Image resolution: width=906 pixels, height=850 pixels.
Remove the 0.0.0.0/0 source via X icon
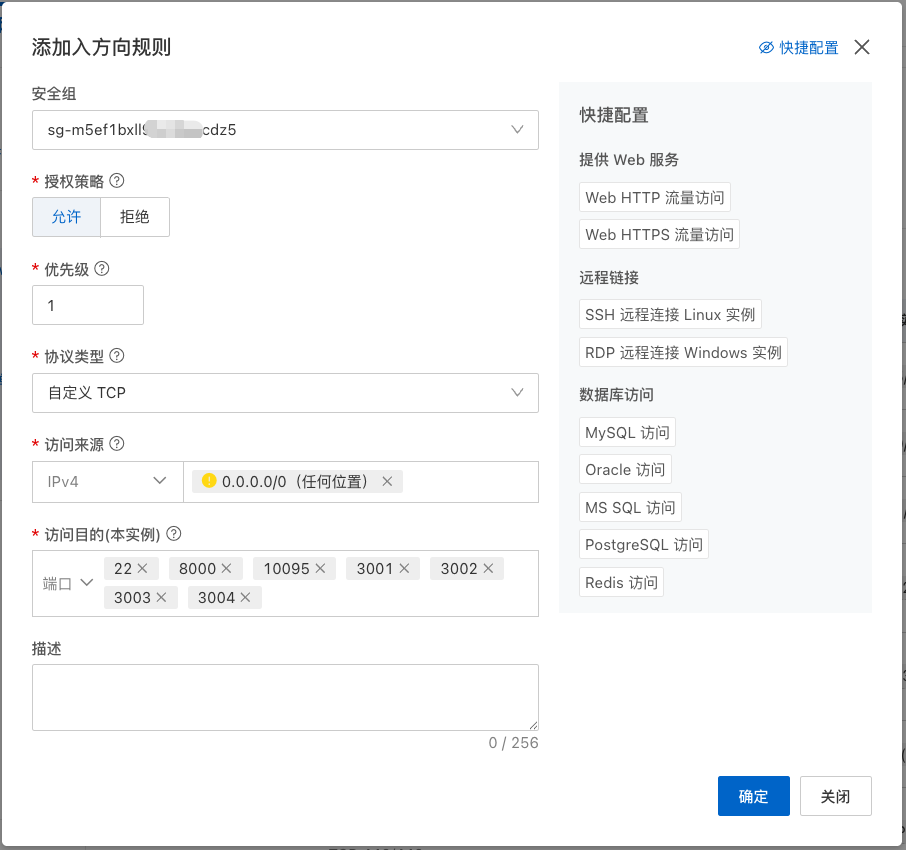click(387, 481)
